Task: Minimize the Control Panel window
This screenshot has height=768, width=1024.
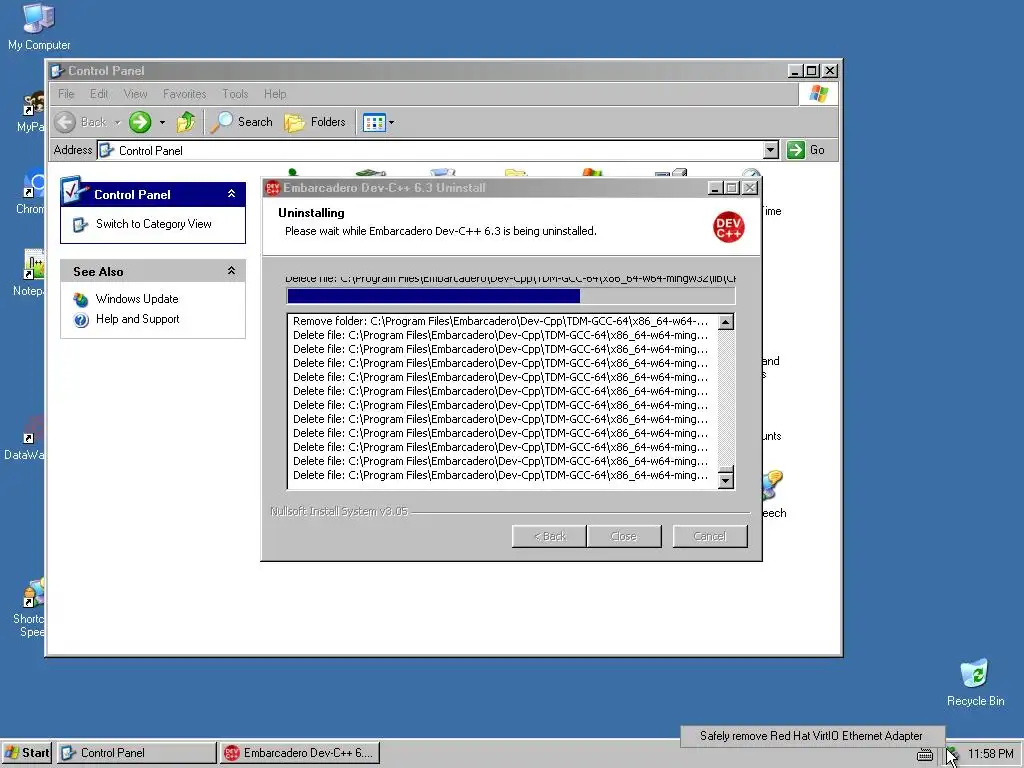Action: (x=795, y=71)
